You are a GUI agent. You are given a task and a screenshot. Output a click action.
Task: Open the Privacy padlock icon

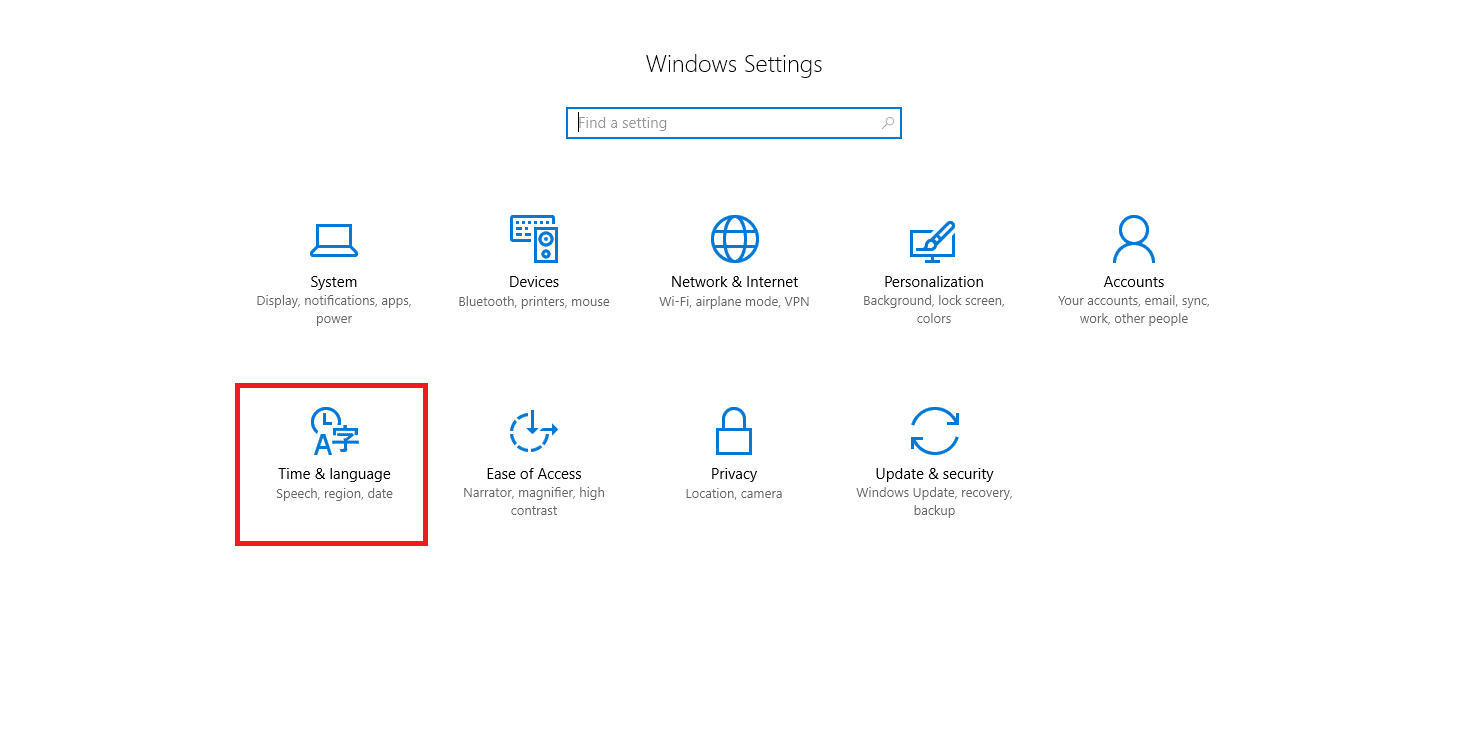pos(734,431)
